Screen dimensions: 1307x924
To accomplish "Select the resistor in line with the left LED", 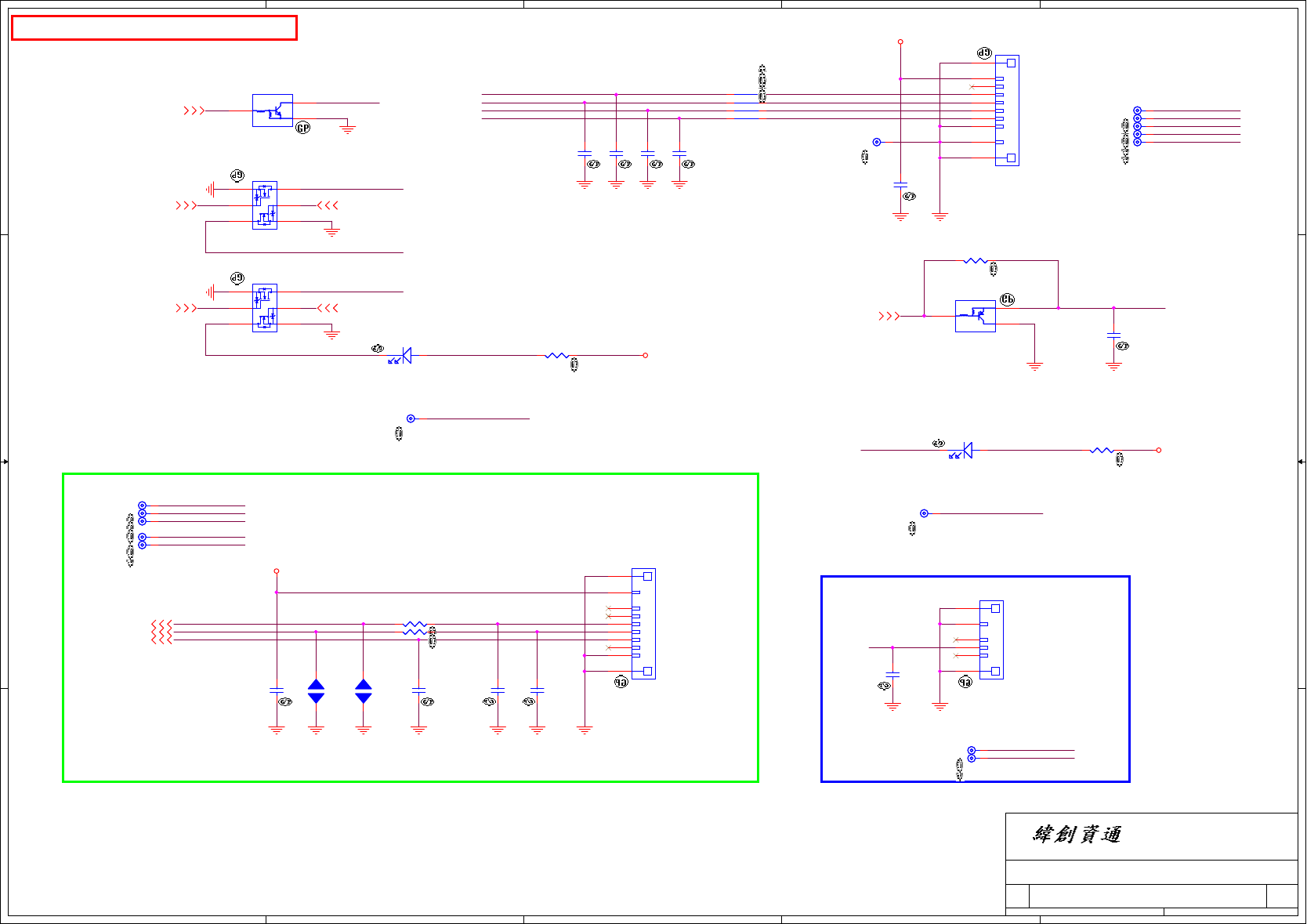I will pos(556,356).
